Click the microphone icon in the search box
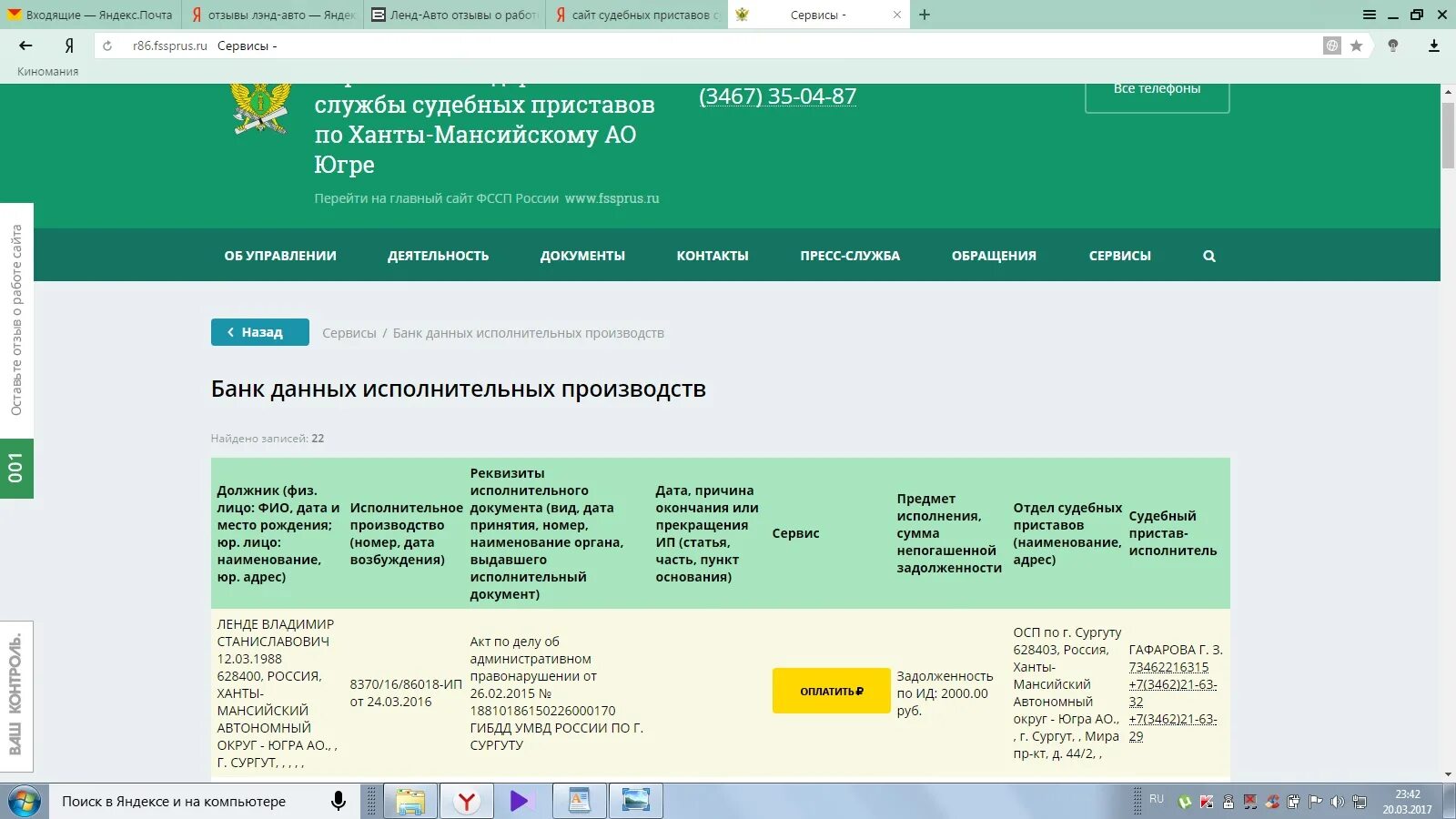The image size is (1456, 819). (x=339, y=801)
